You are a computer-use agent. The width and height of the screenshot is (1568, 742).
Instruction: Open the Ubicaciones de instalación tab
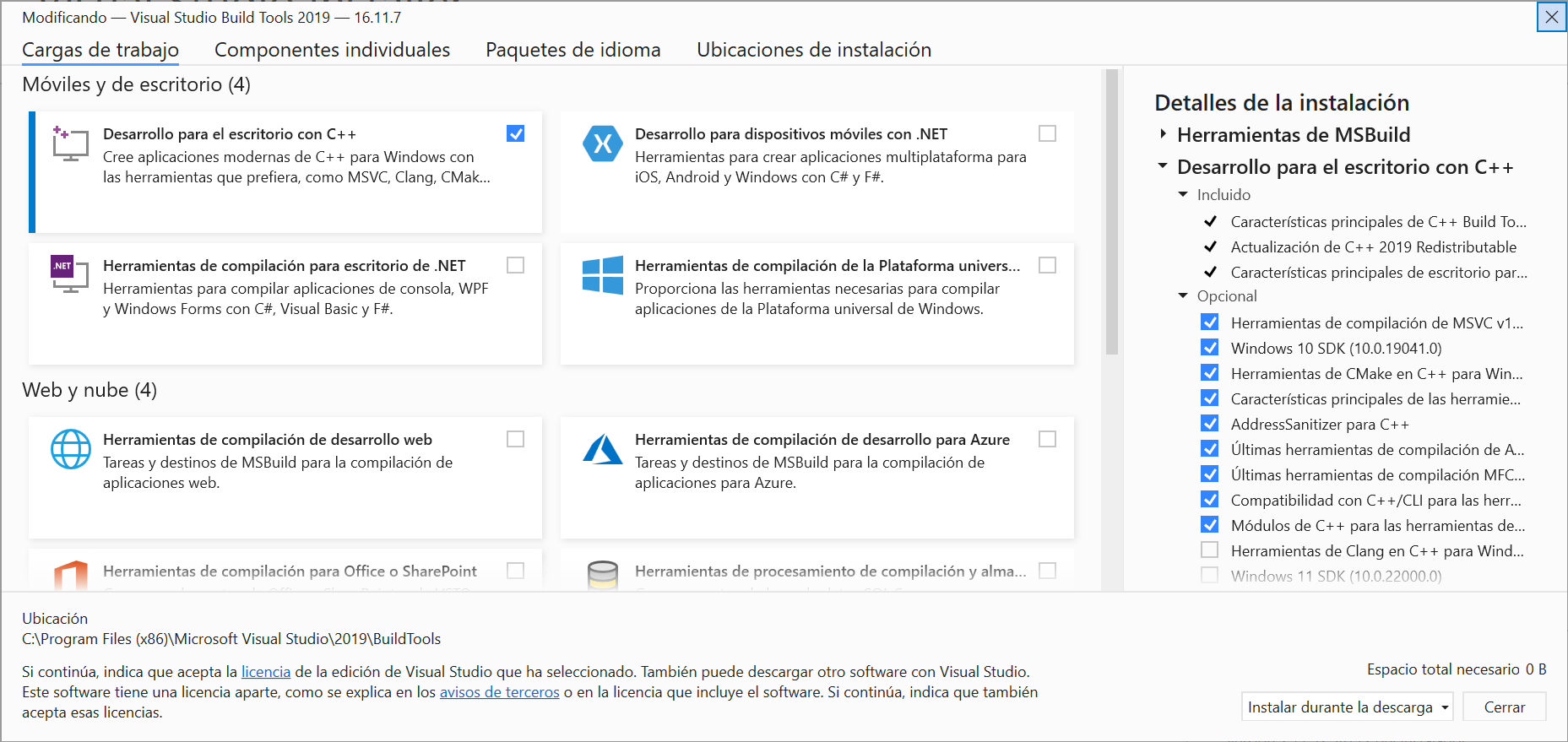(814, 50)
